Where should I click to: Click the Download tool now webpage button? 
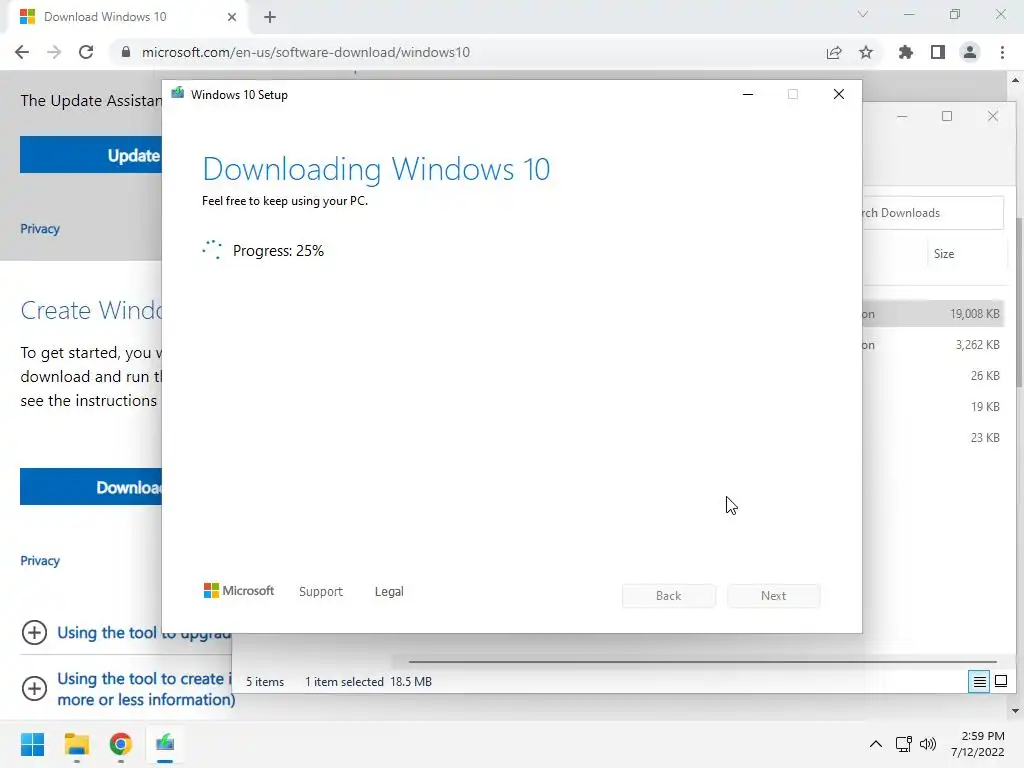(x=91, y=487)
